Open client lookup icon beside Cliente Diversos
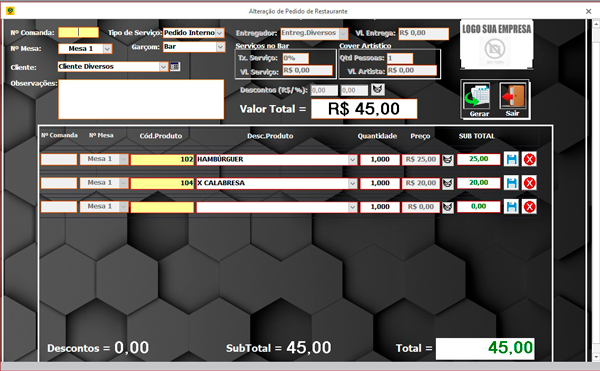The image size is (600, 371). tap(175, 67)
